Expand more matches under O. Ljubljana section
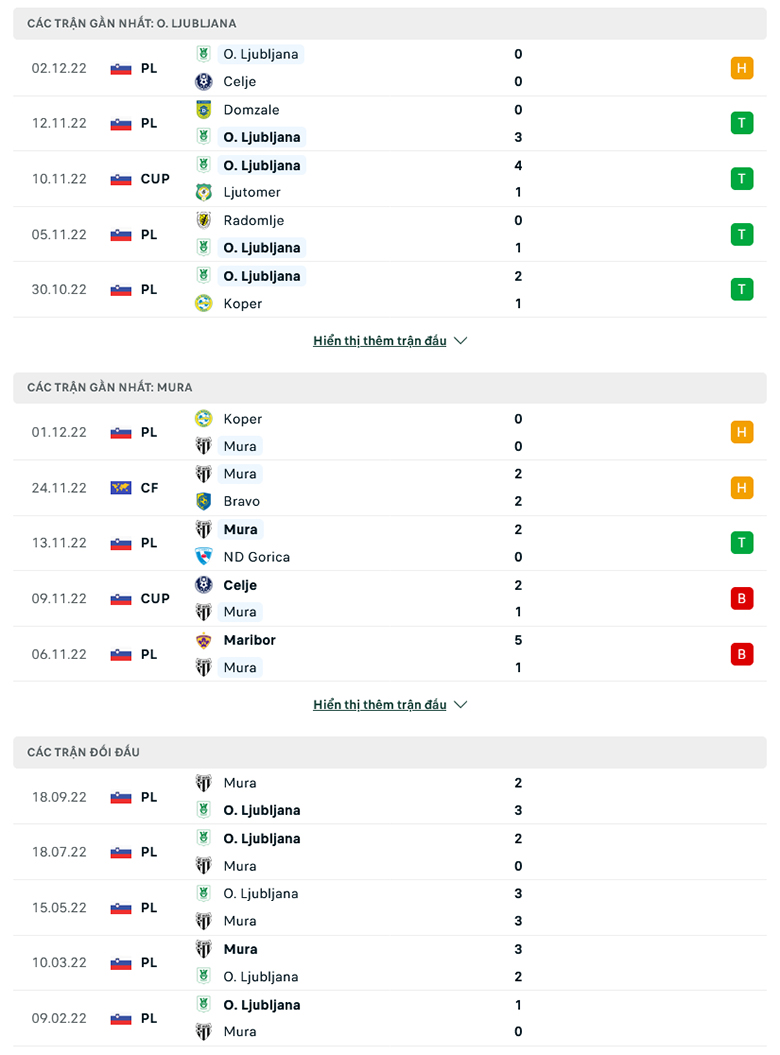 [x=380, y=340]
